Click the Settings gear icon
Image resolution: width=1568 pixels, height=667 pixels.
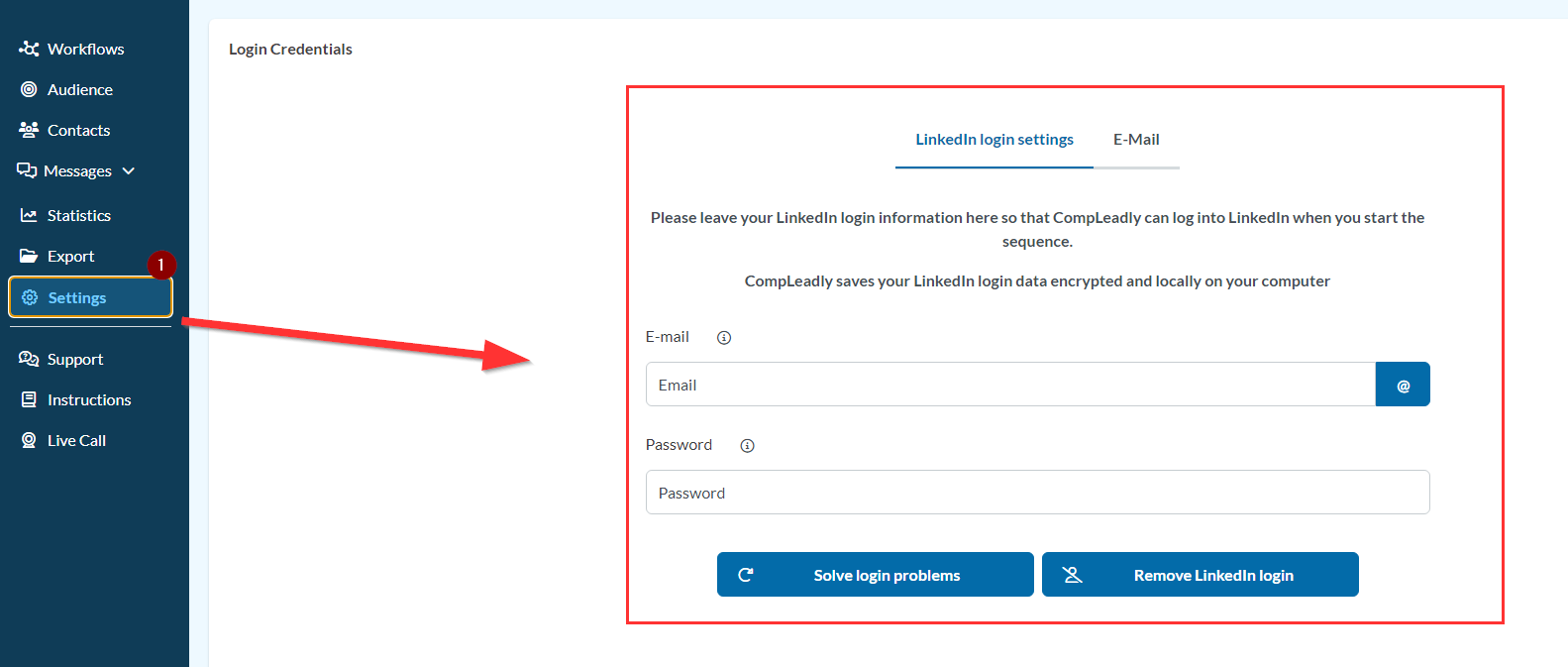click(x=30, y=297)
